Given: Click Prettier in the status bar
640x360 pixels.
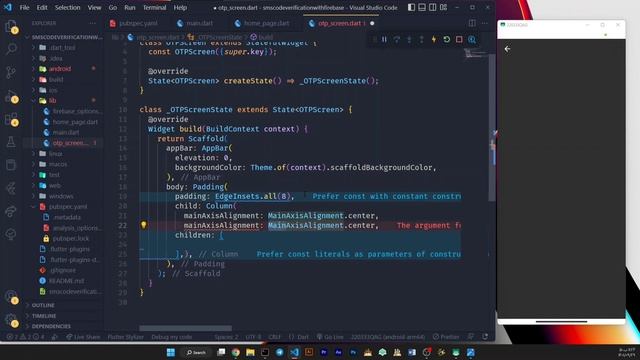Looking at the screenshot, I should click(446, 337).
